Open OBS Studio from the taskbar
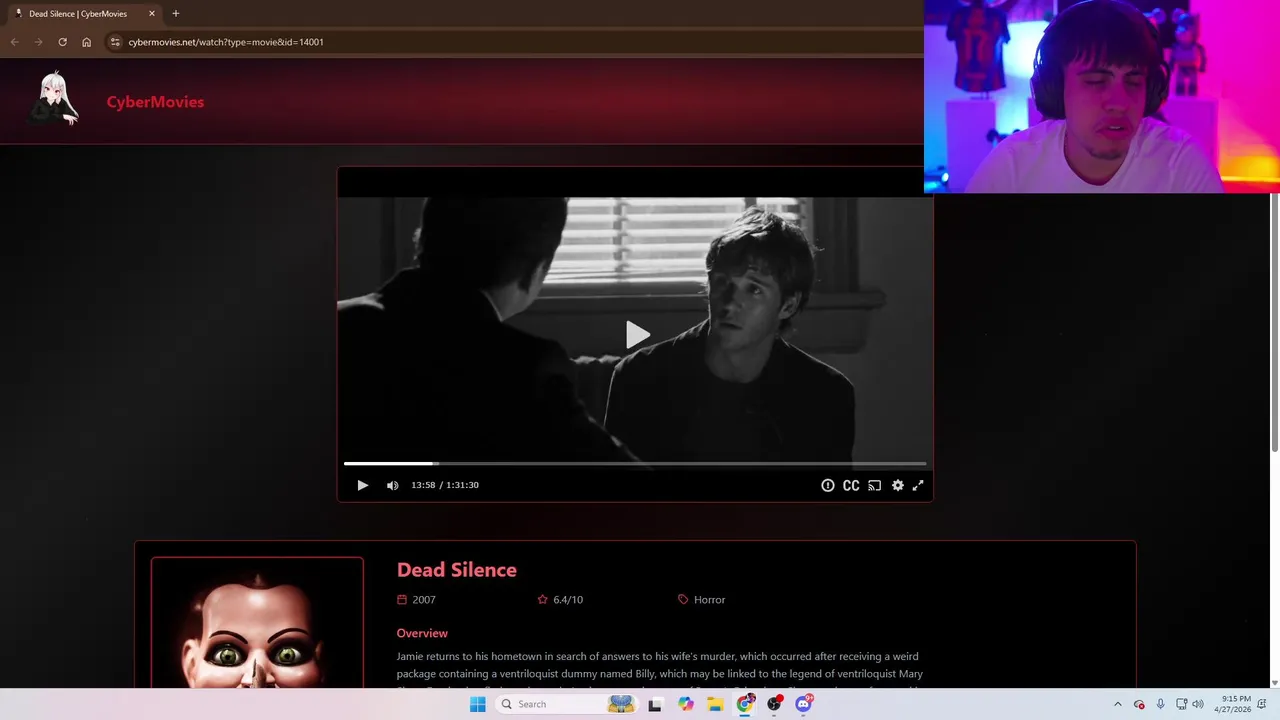The height and width of the screenshot is (720, 1280). pyautogui.click(x=774, y=704)
